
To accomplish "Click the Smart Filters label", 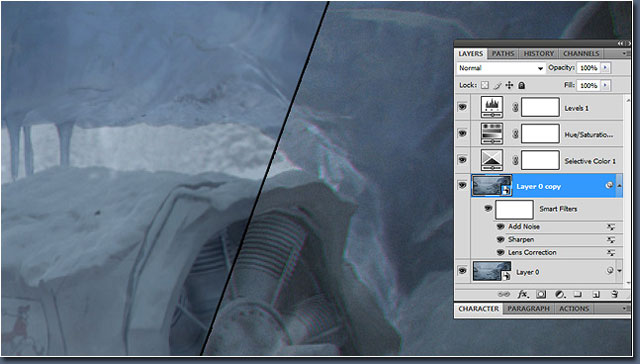I will 558,209.
